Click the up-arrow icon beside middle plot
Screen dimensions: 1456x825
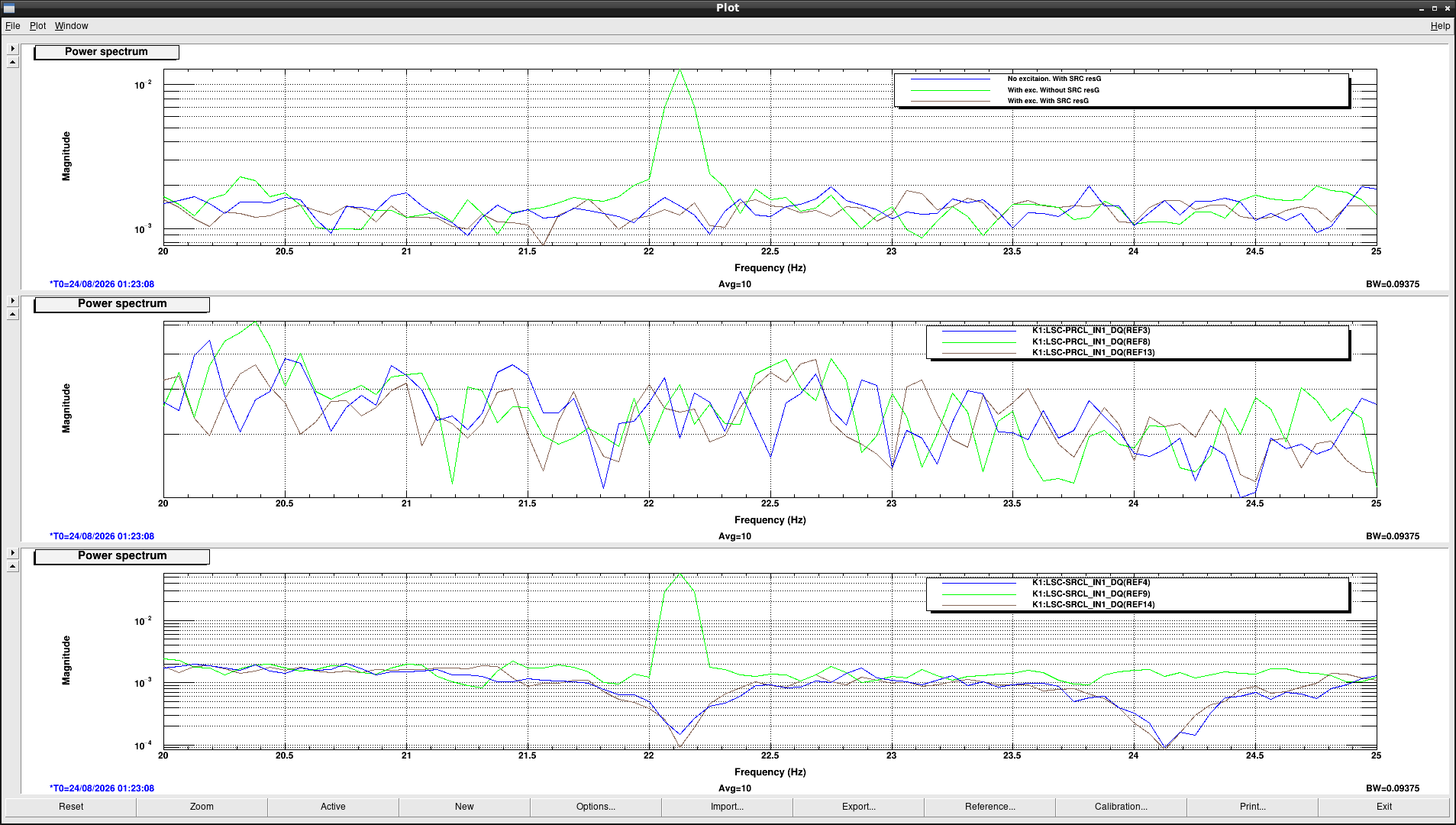point(12,315)
